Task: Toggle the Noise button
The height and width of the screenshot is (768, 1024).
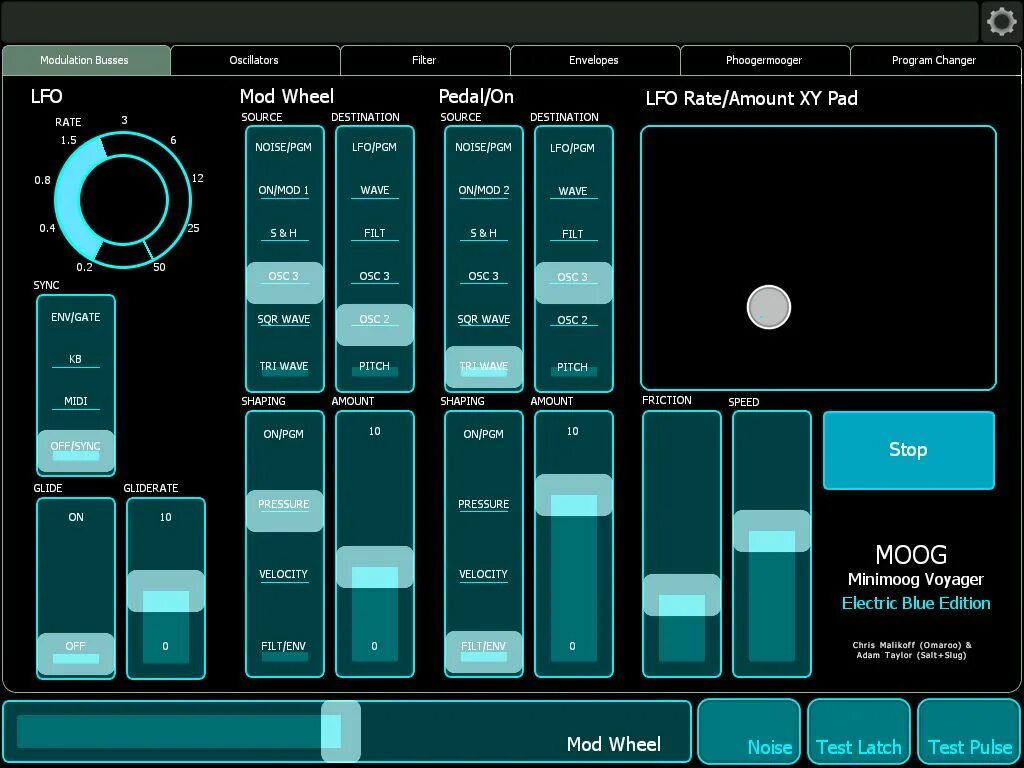Action: 749,731
